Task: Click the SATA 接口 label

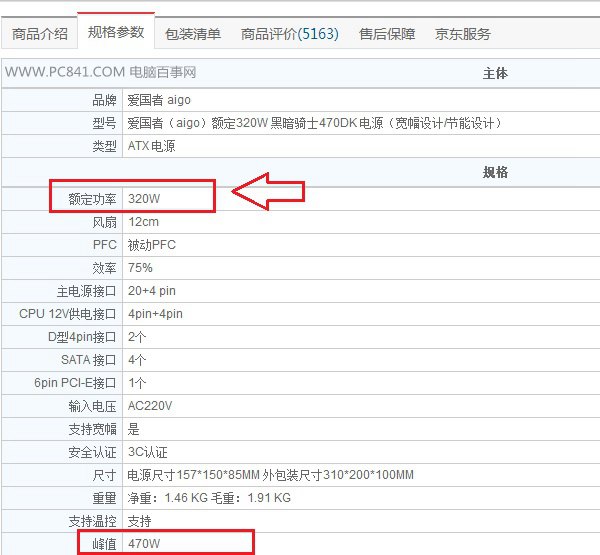Action: [x=88, y=360]
